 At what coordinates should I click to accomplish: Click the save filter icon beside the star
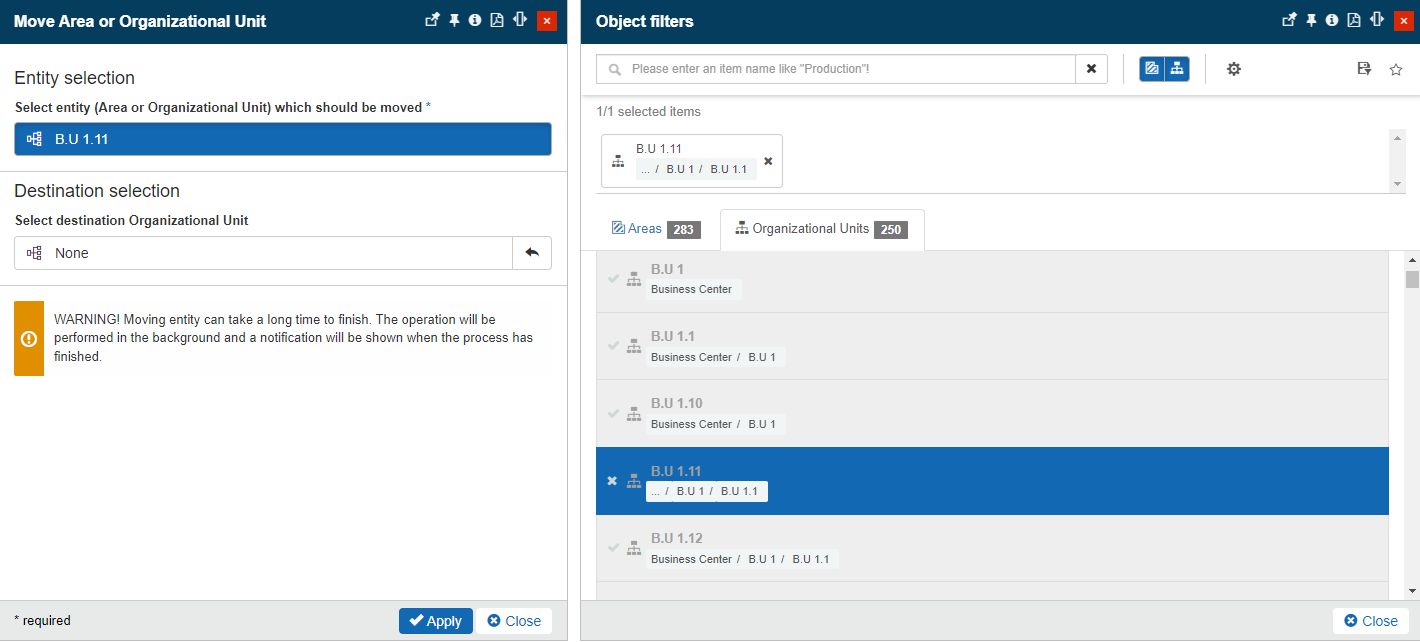(1364, 69)
